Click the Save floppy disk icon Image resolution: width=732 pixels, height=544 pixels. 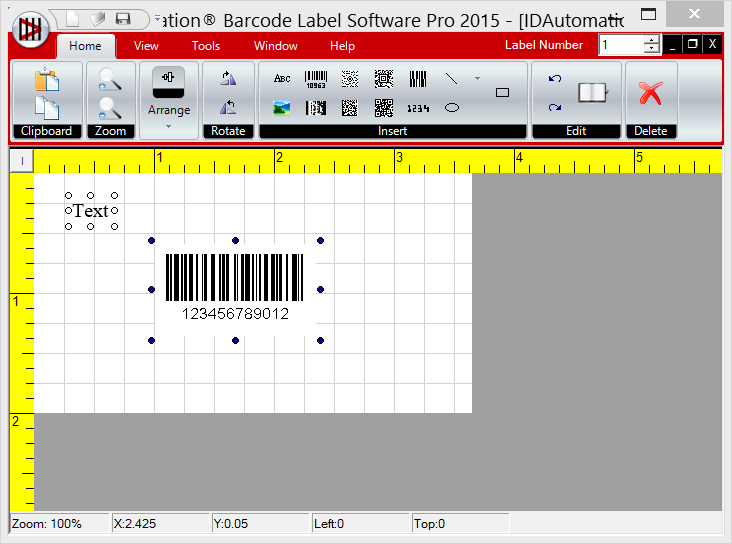coord(123,19)
